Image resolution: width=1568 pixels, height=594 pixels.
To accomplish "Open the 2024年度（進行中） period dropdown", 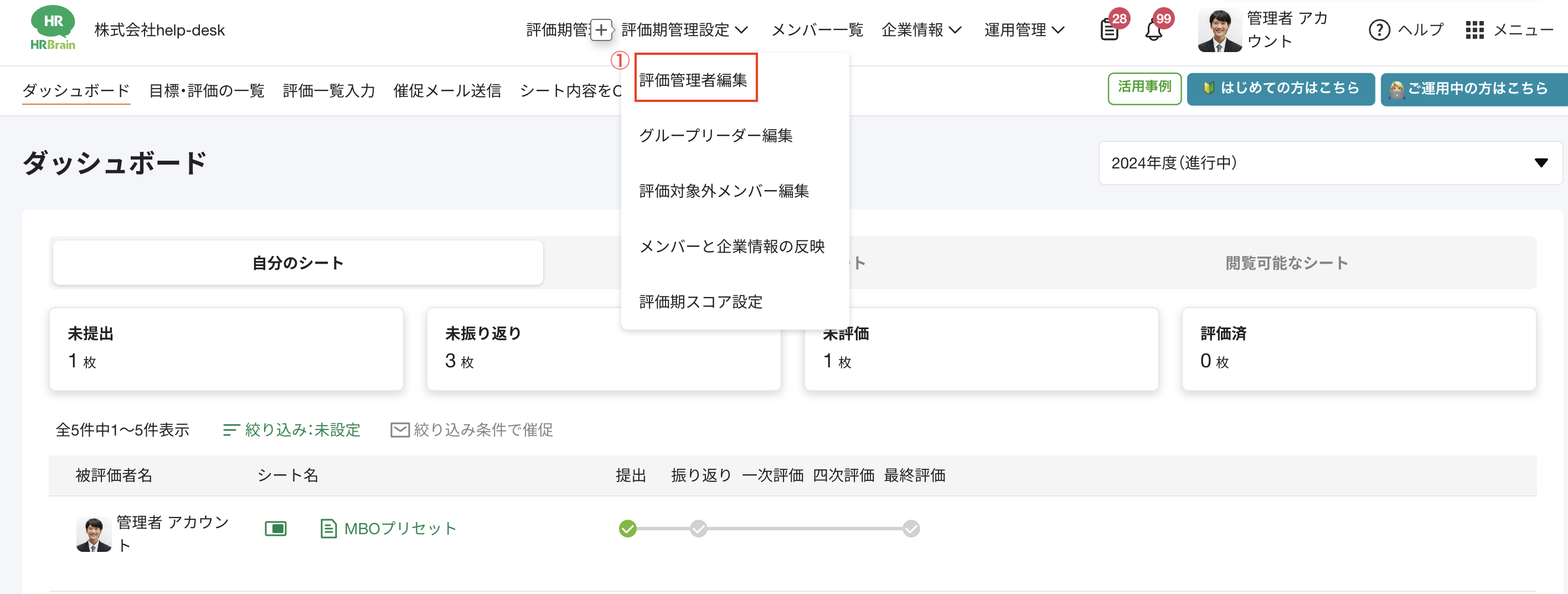I will click(x=1330, y=163).
